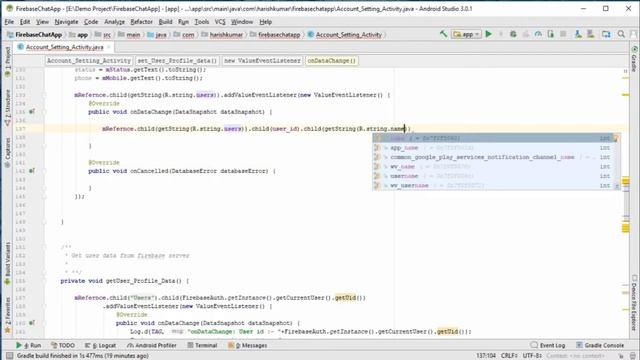Open the Android Profiler tool window
640x360 pixels.
(151, 345)
